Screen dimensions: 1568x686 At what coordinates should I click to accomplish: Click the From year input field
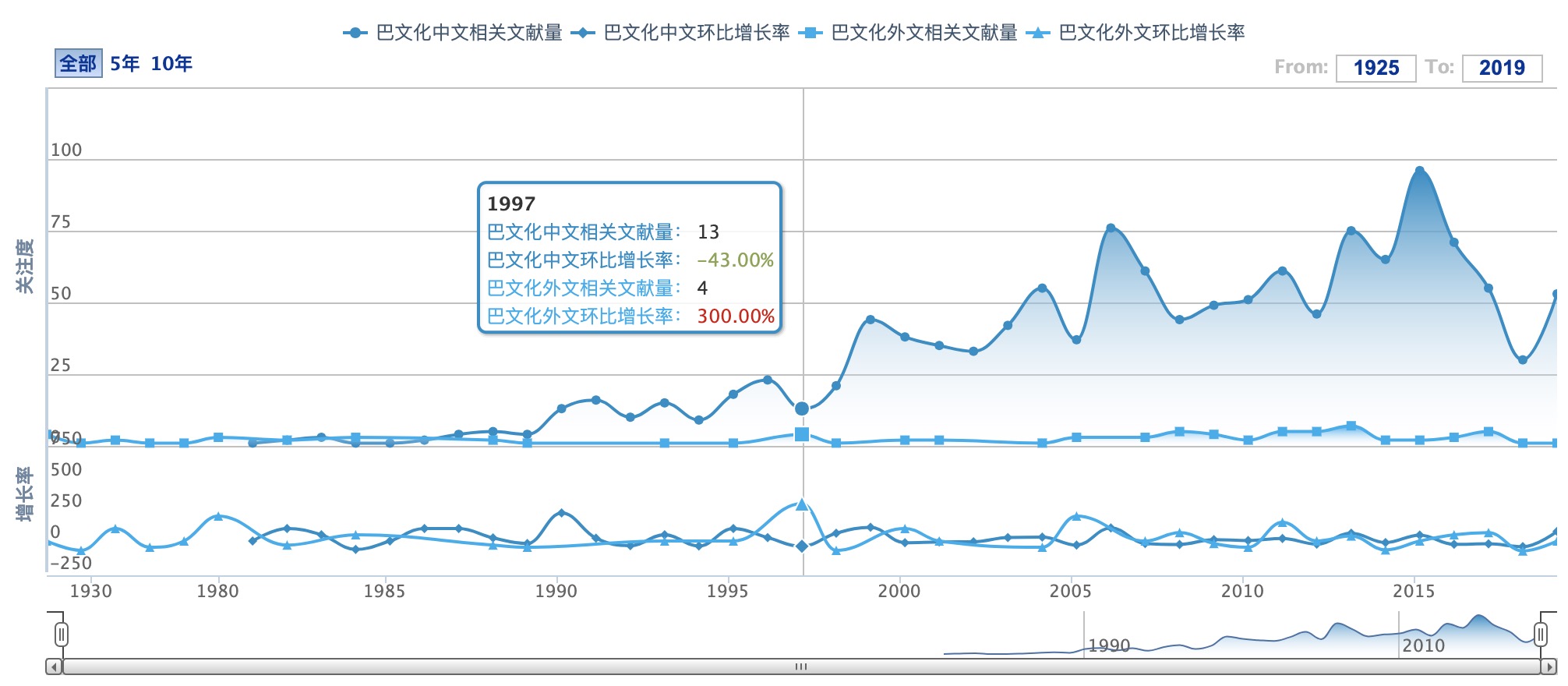[1376, 68]
